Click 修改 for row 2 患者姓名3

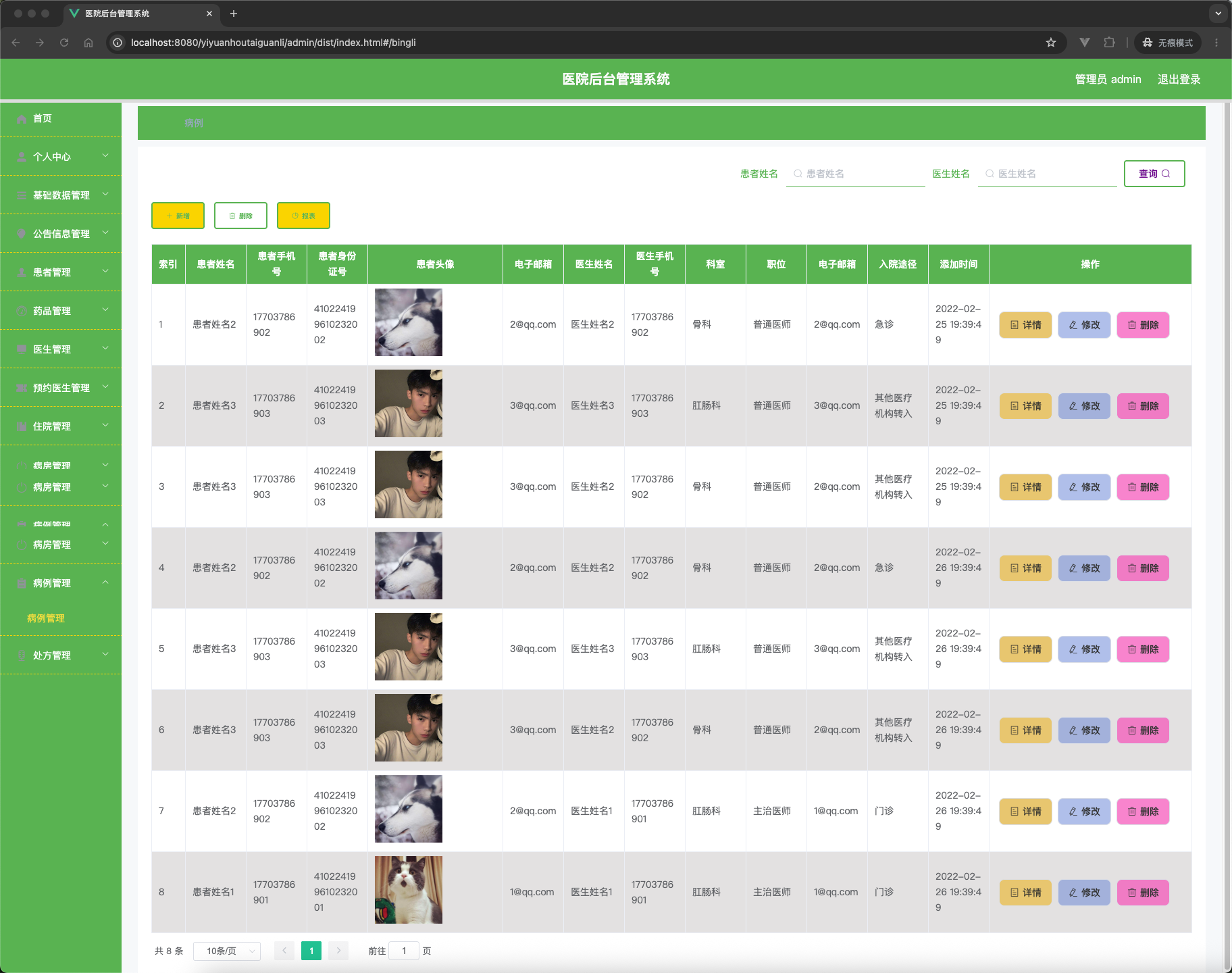[1084, 406]
